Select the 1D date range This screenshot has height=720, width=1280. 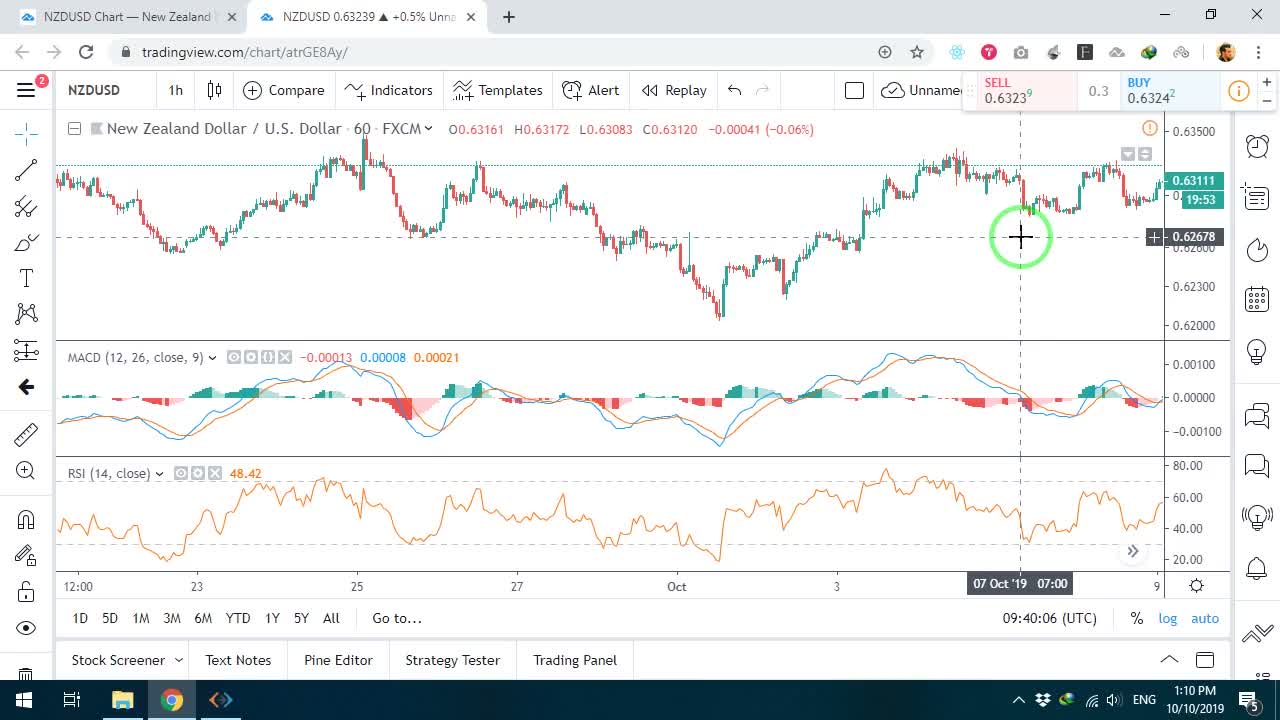click(x=80, y=618)
